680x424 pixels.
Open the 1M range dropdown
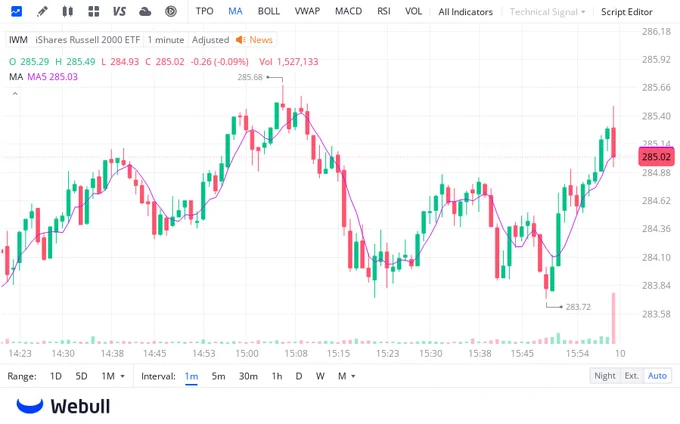point(113,376)
